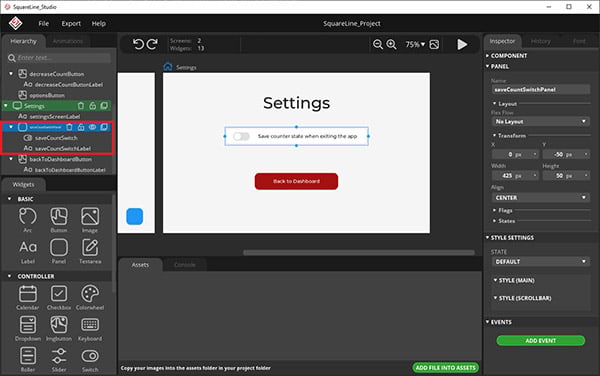600x376 pixels.
Task: Collapse the saveCountSwitchPanel tree node
Action: point(11,127)
